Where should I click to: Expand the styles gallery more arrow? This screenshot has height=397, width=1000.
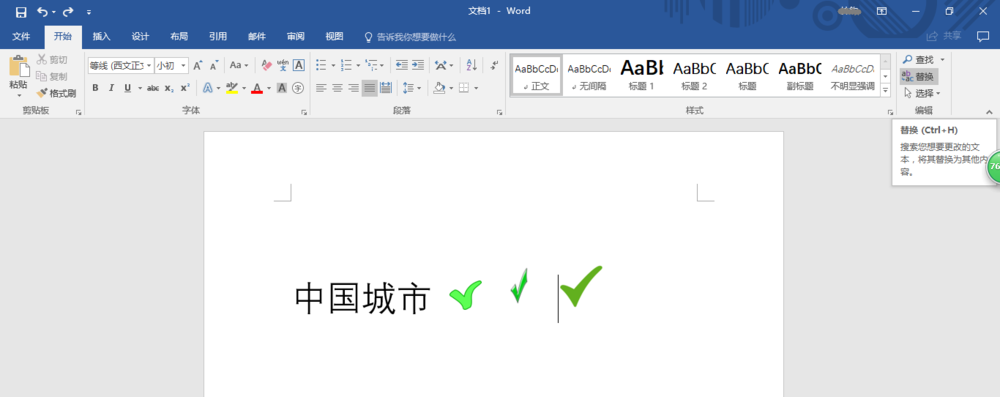(x=885, y=91)
